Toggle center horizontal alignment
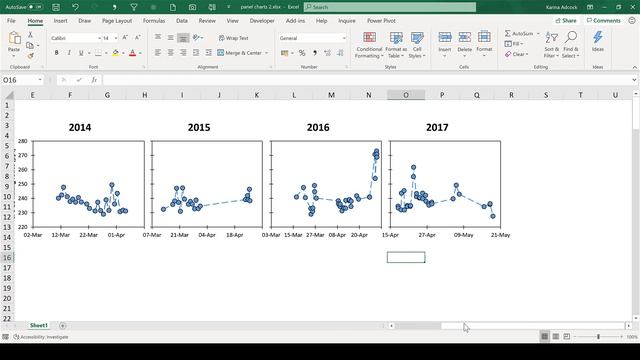640x360 pixels. (x=171, y=53)
